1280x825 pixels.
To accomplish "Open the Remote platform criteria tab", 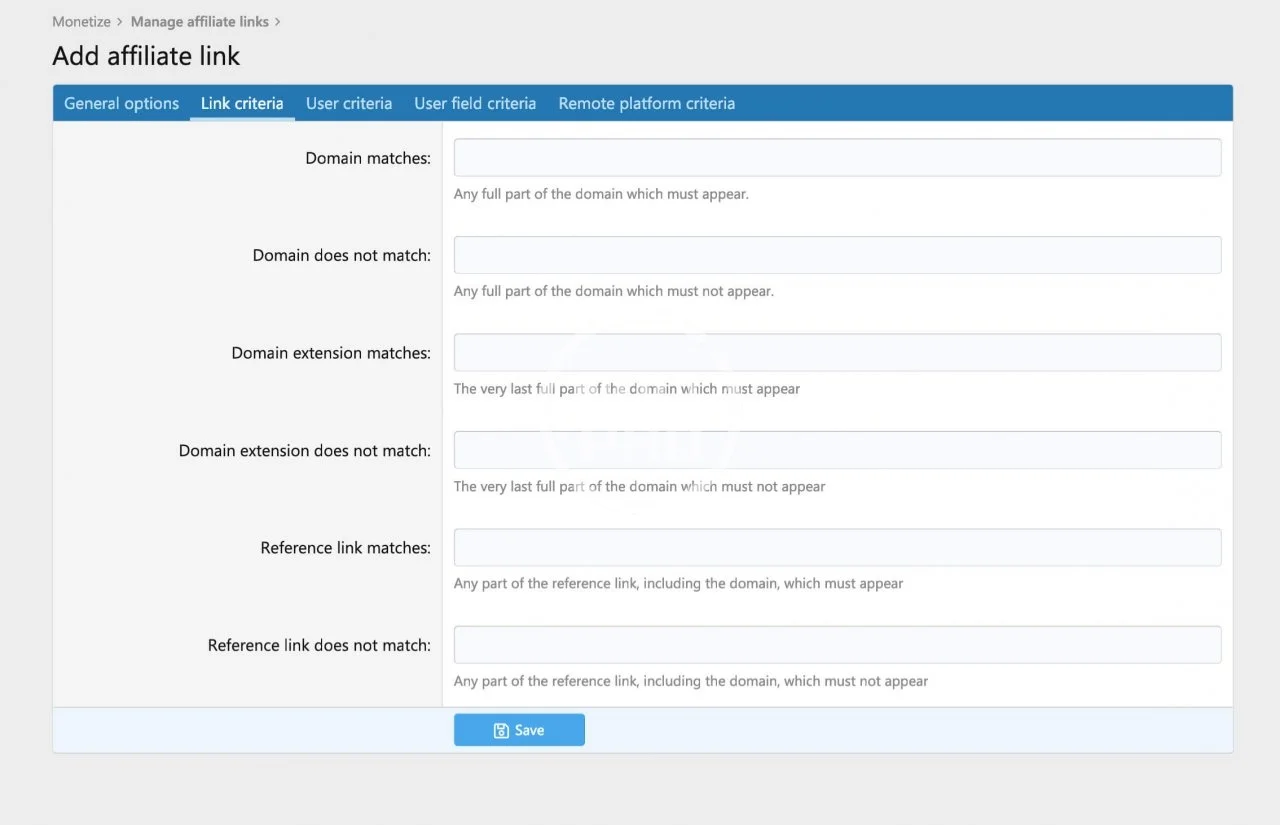I will 646,103.
